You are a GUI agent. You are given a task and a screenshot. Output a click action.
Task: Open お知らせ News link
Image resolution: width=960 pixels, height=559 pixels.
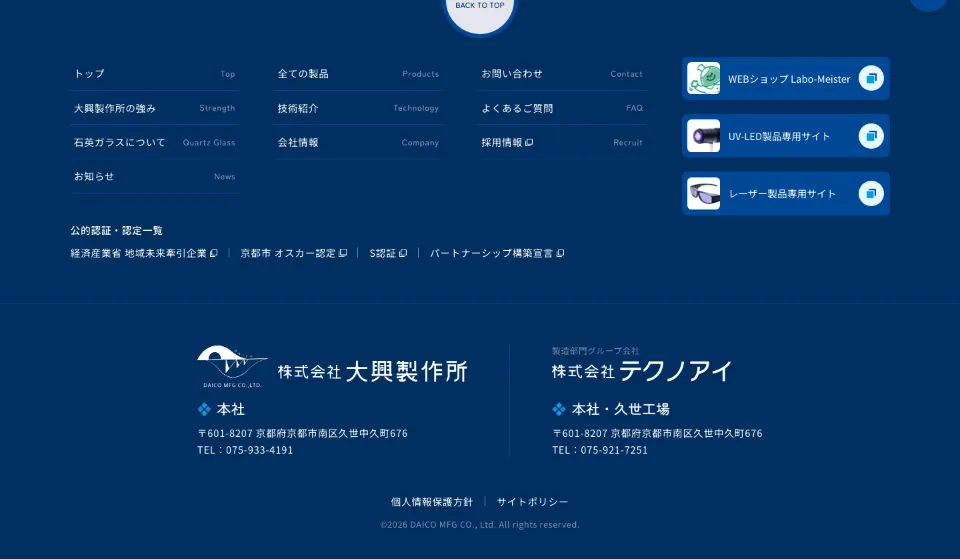point(155,176)
